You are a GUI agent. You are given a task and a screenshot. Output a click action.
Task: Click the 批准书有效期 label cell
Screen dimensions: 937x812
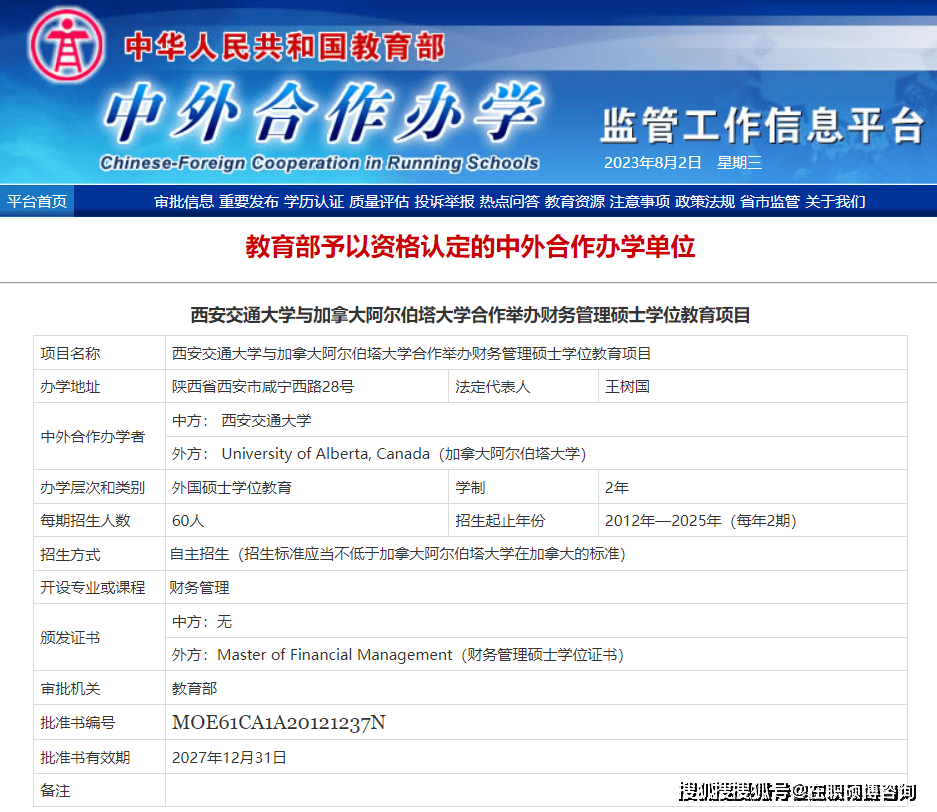pos(99,757)
